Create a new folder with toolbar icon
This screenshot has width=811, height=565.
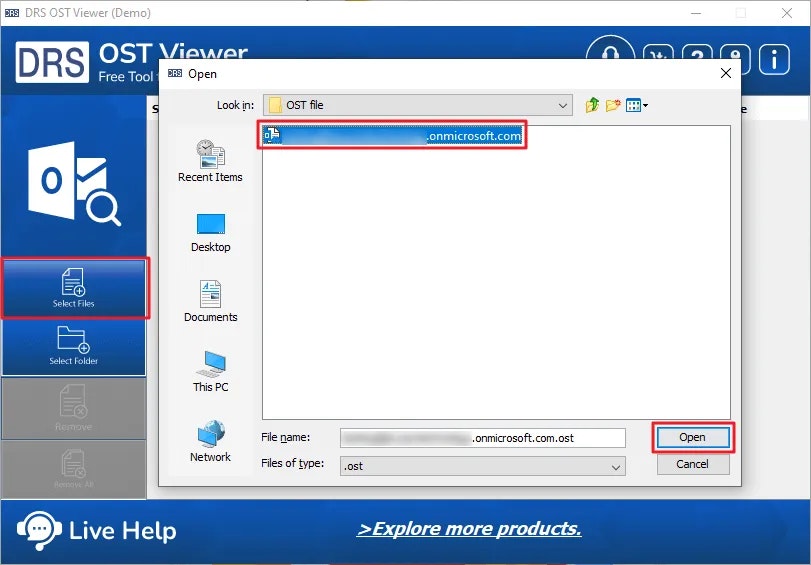click(x=613, y=106)
